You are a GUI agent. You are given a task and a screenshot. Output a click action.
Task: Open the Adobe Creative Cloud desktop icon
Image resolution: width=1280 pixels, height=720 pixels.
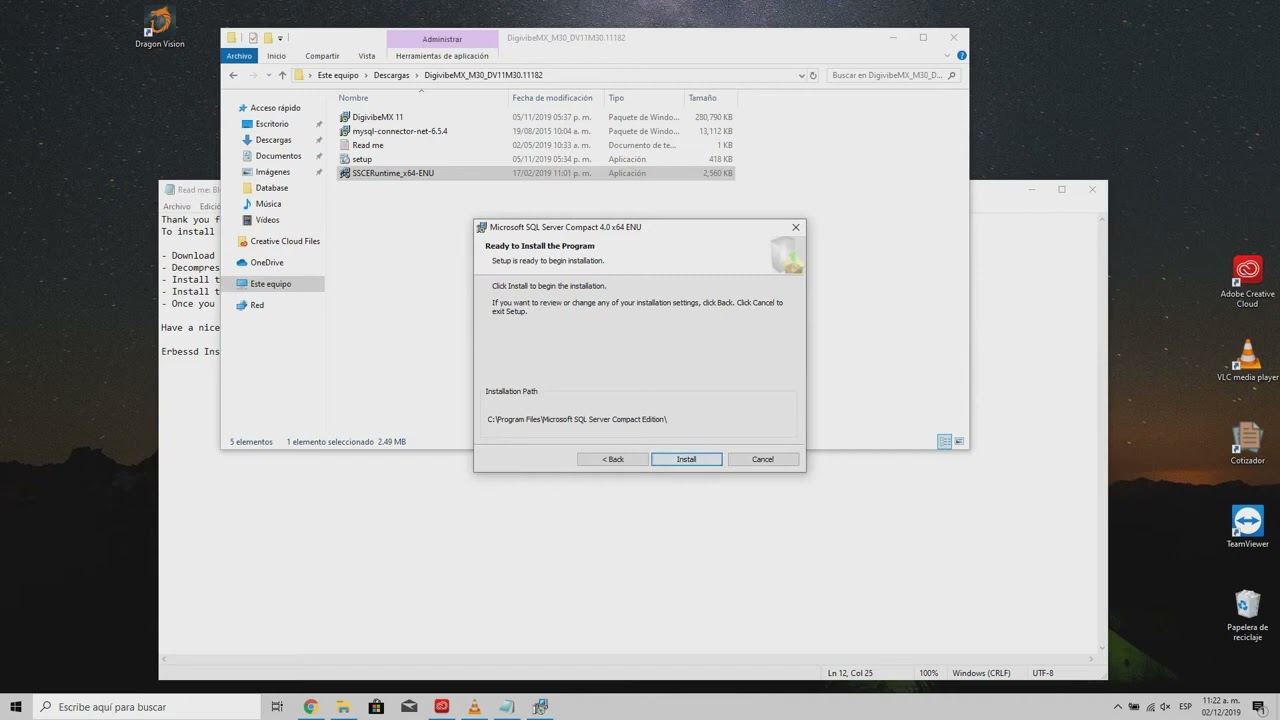pos(1247,282)
